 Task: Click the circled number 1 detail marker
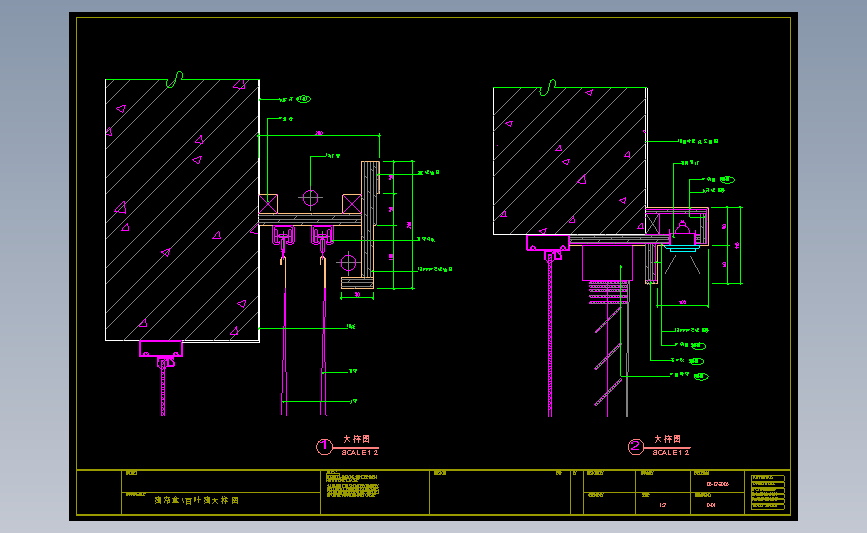coord(325,446)
